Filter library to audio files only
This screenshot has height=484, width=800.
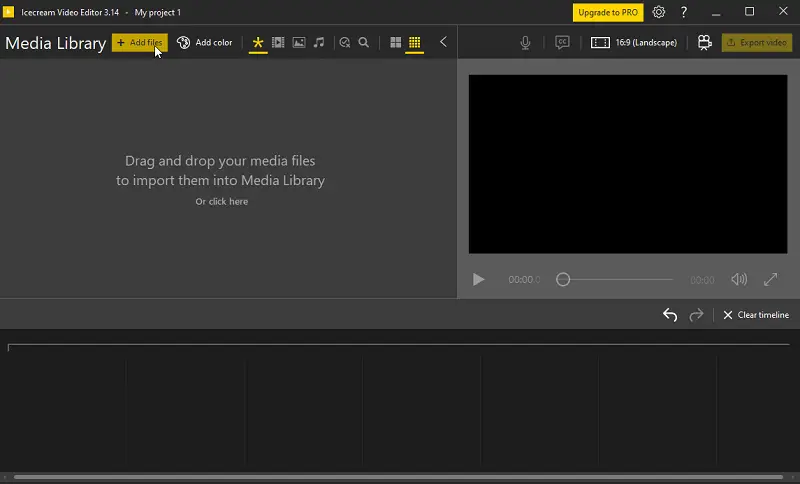(319, 42)
